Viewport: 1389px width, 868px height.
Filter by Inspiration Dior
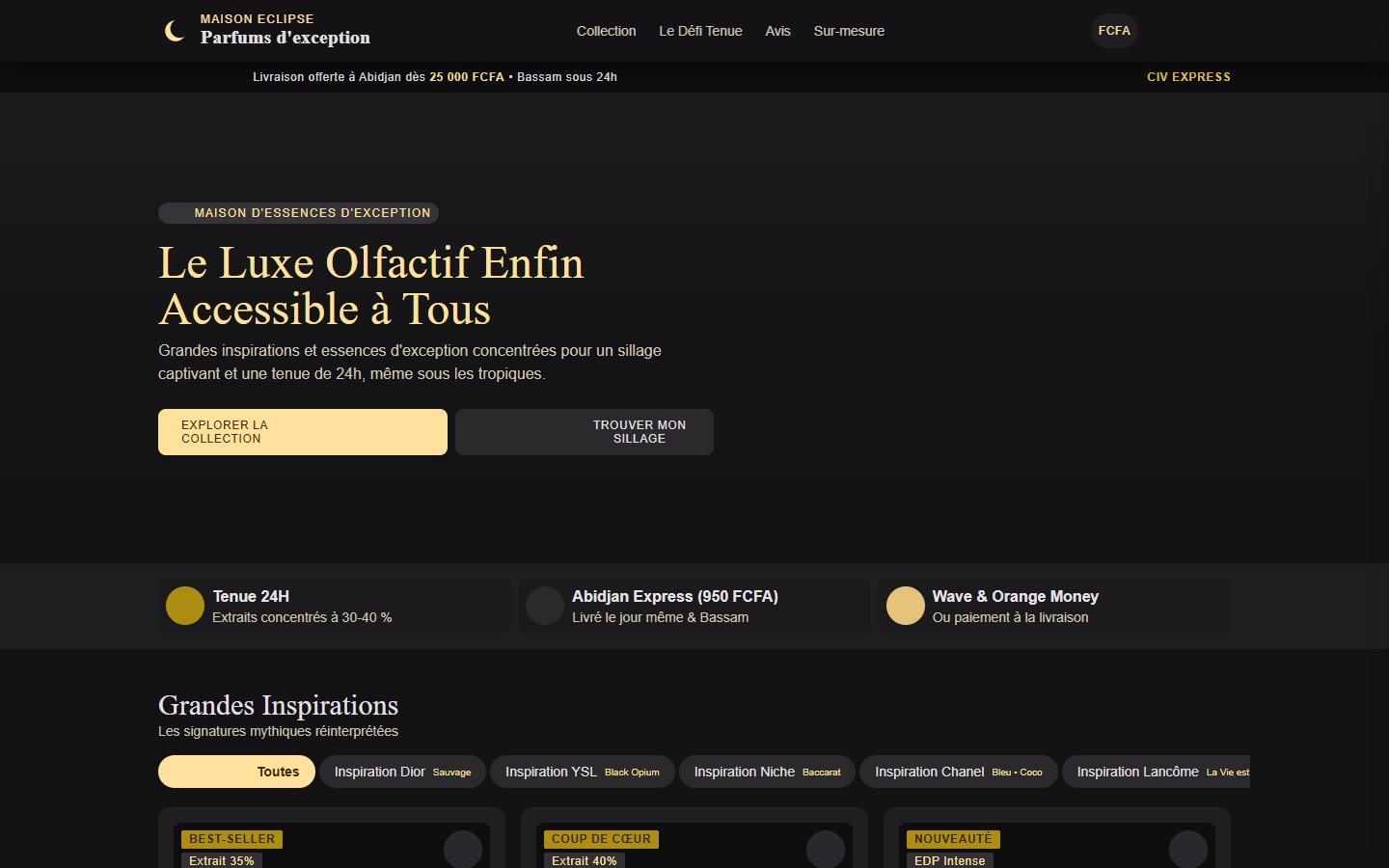(x=403, y=772)
